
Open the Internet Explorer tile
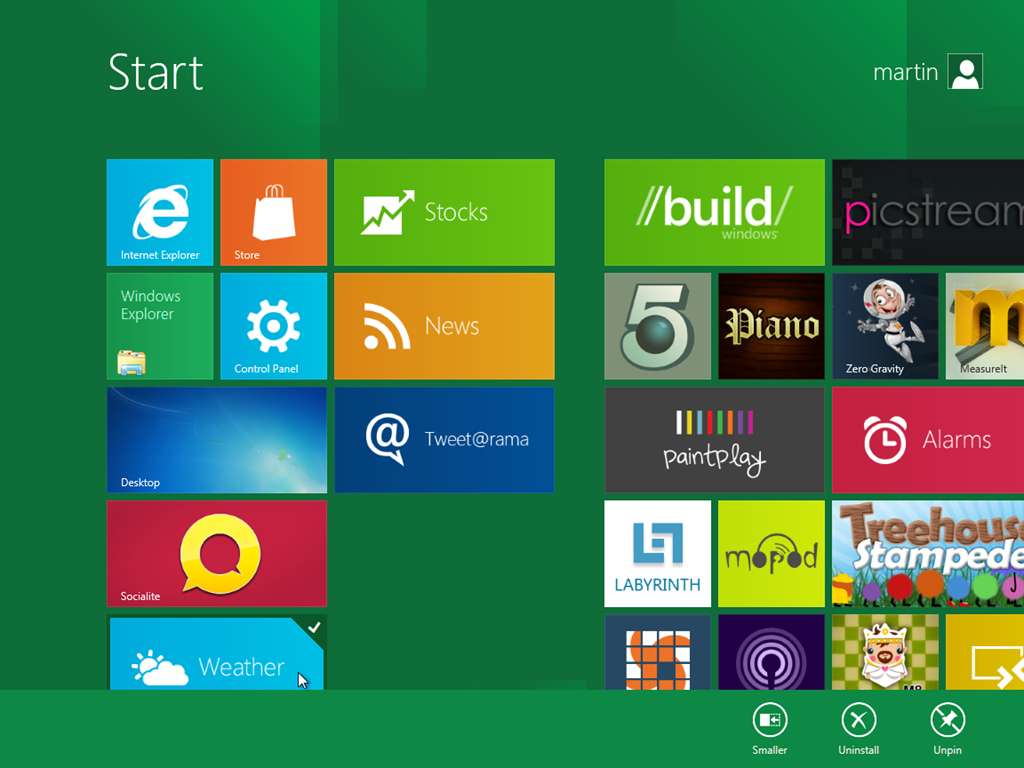pyautogui.click(x=160, y=212)
